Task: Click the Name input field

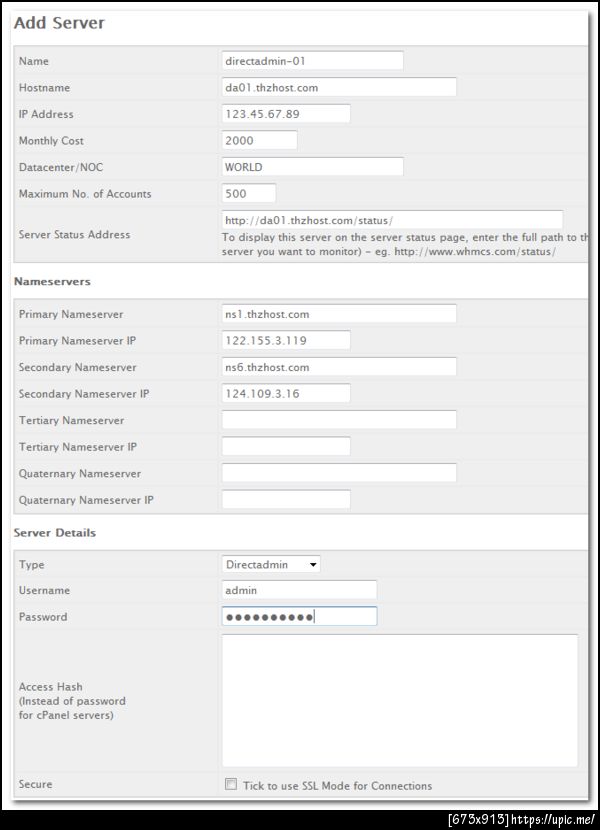Action: 312,61
